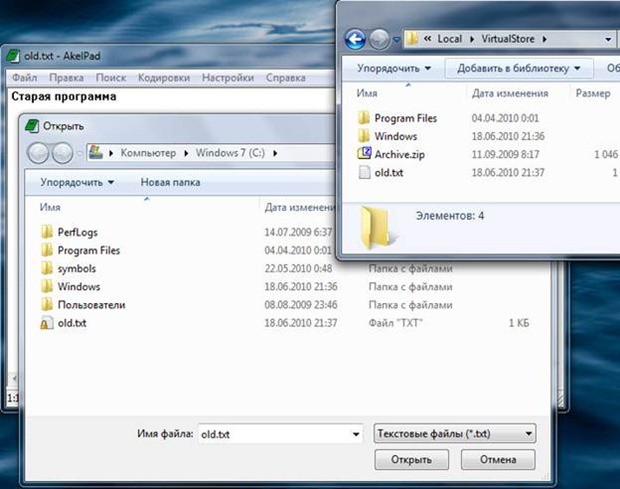620x489 pixels.
Task: Expand the Упорядочить dropdown in the Open dialog
Action: coord(77,182)
